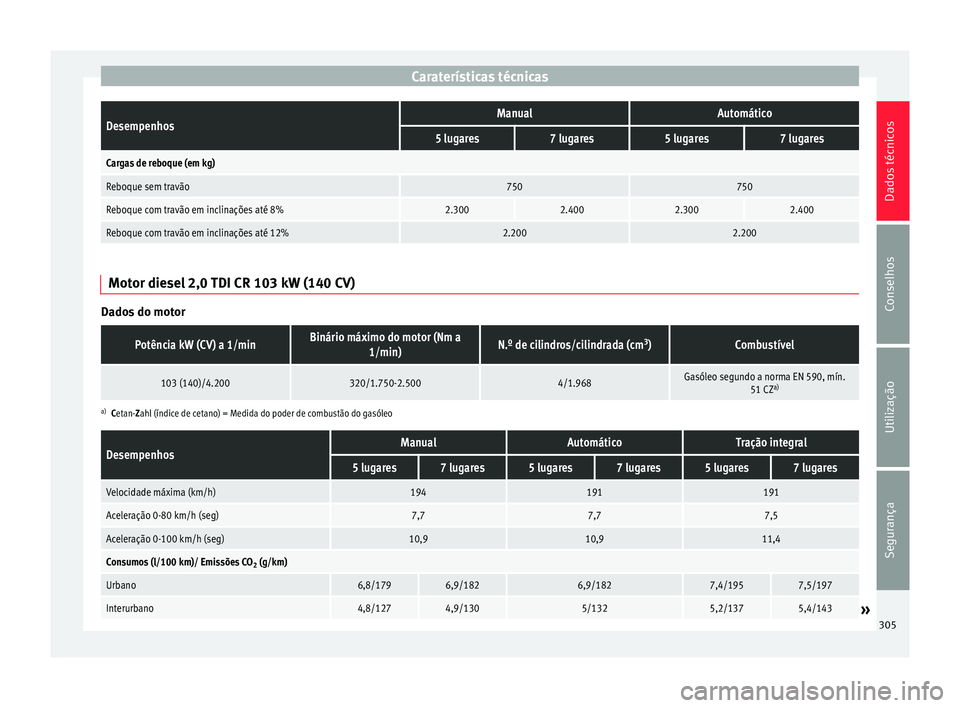This screenshot has width=960, height=708.
Task: Select the 4/1.968 cylinder value cell
Action: 574,383
